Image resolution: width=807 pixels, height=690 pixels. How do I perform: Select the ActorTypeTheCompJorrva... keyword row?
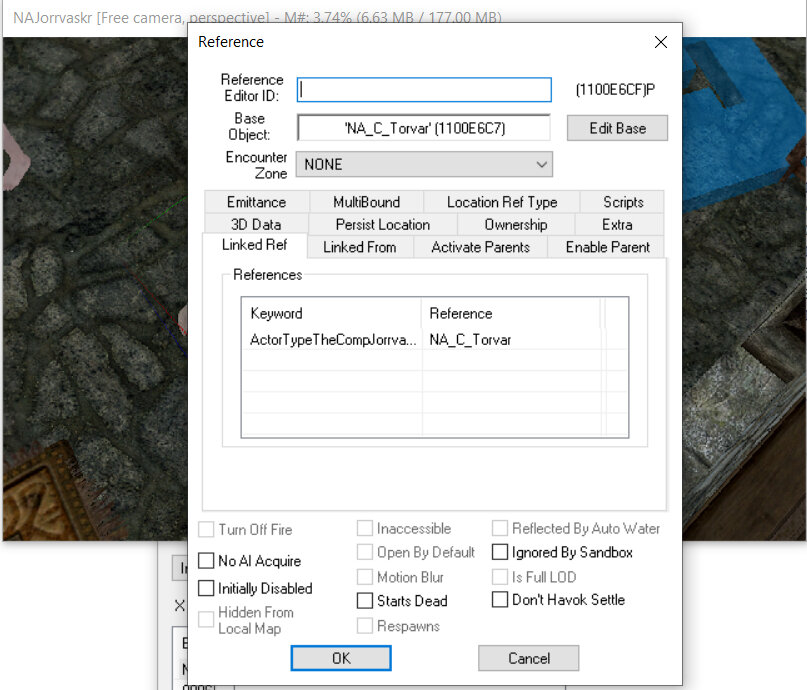[x=333, y=340]
